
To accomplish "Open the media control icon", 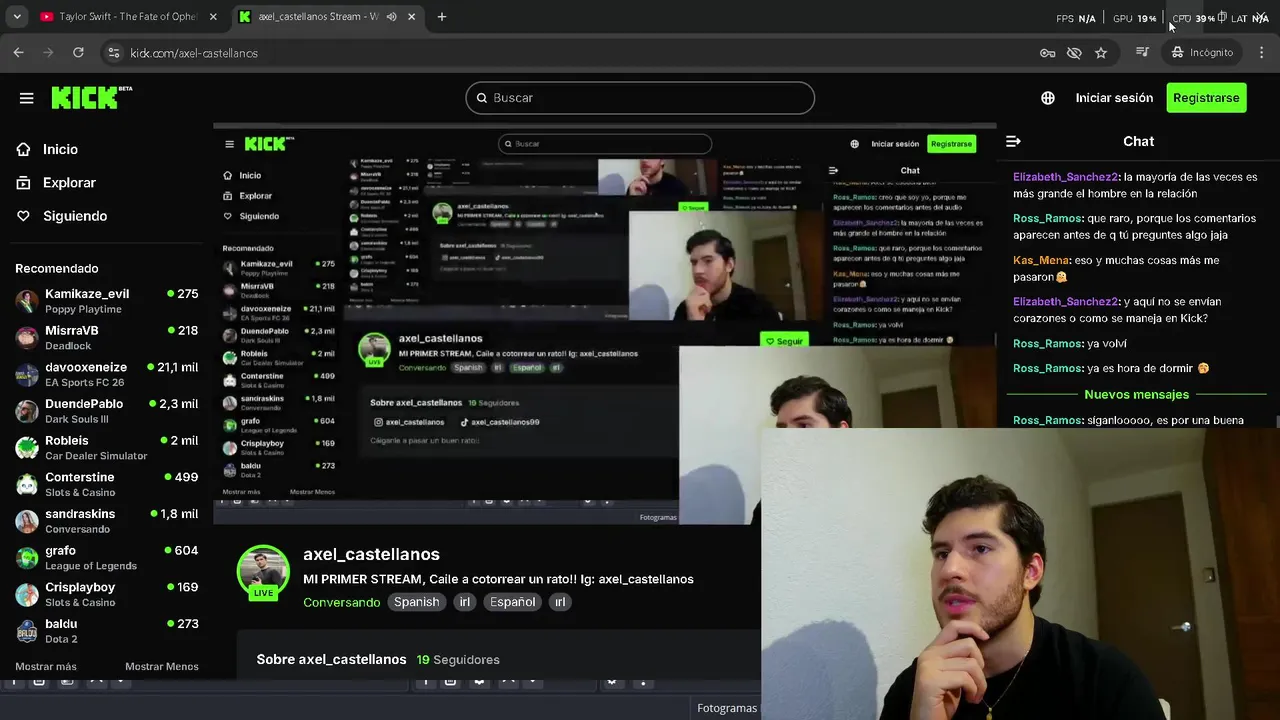I will pos(1142,53).
